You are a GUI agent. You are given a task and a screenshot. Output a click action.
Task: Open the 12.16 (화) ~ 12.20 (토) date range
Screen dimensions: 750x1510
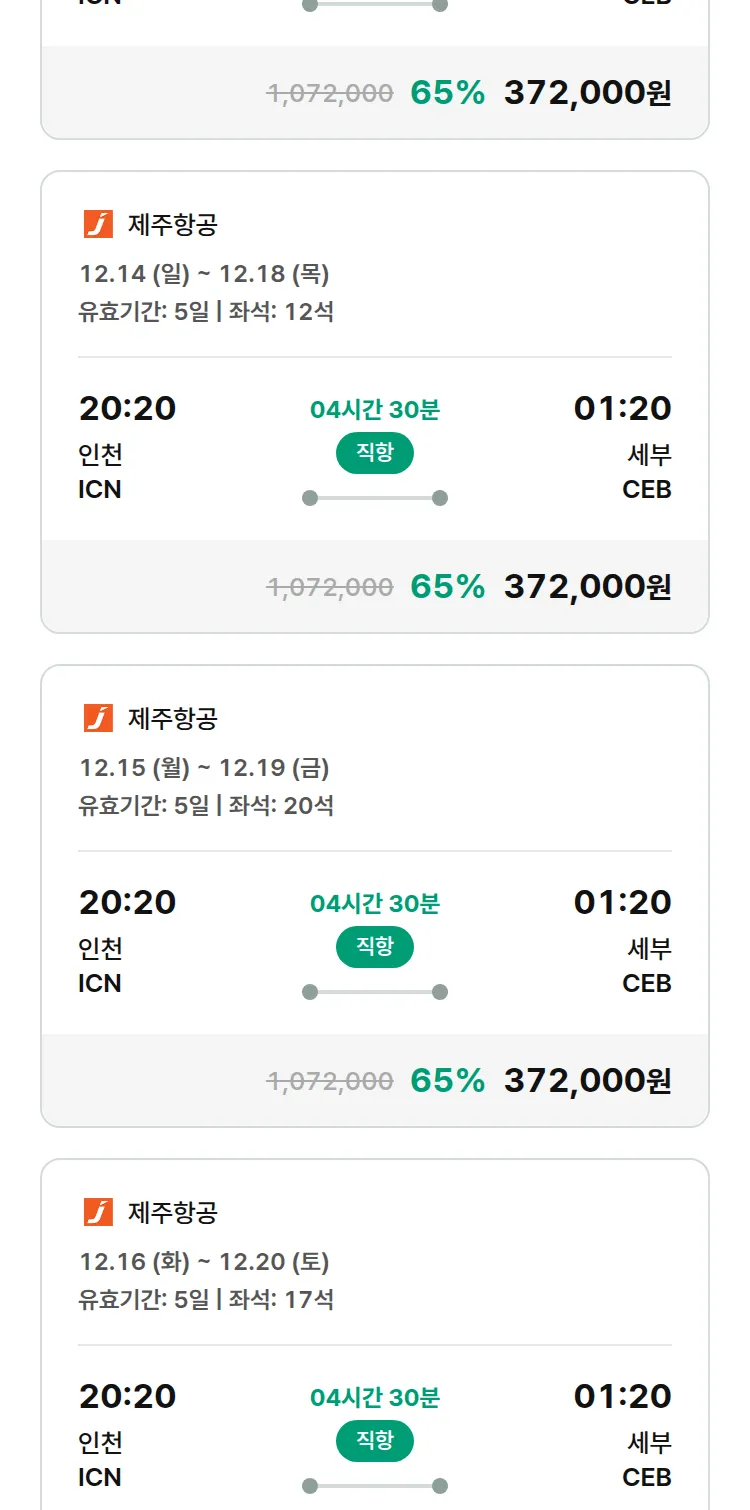coord(204,1262)
